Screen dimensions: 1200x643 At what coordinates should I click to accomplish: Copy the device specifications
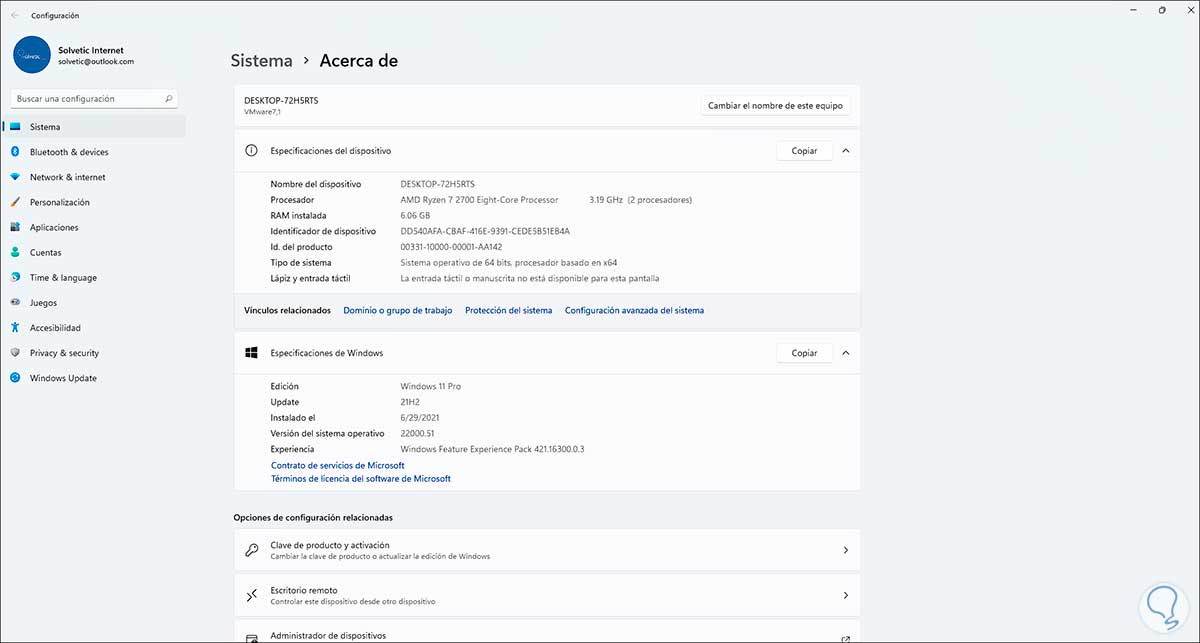click(x=804, y=151)
